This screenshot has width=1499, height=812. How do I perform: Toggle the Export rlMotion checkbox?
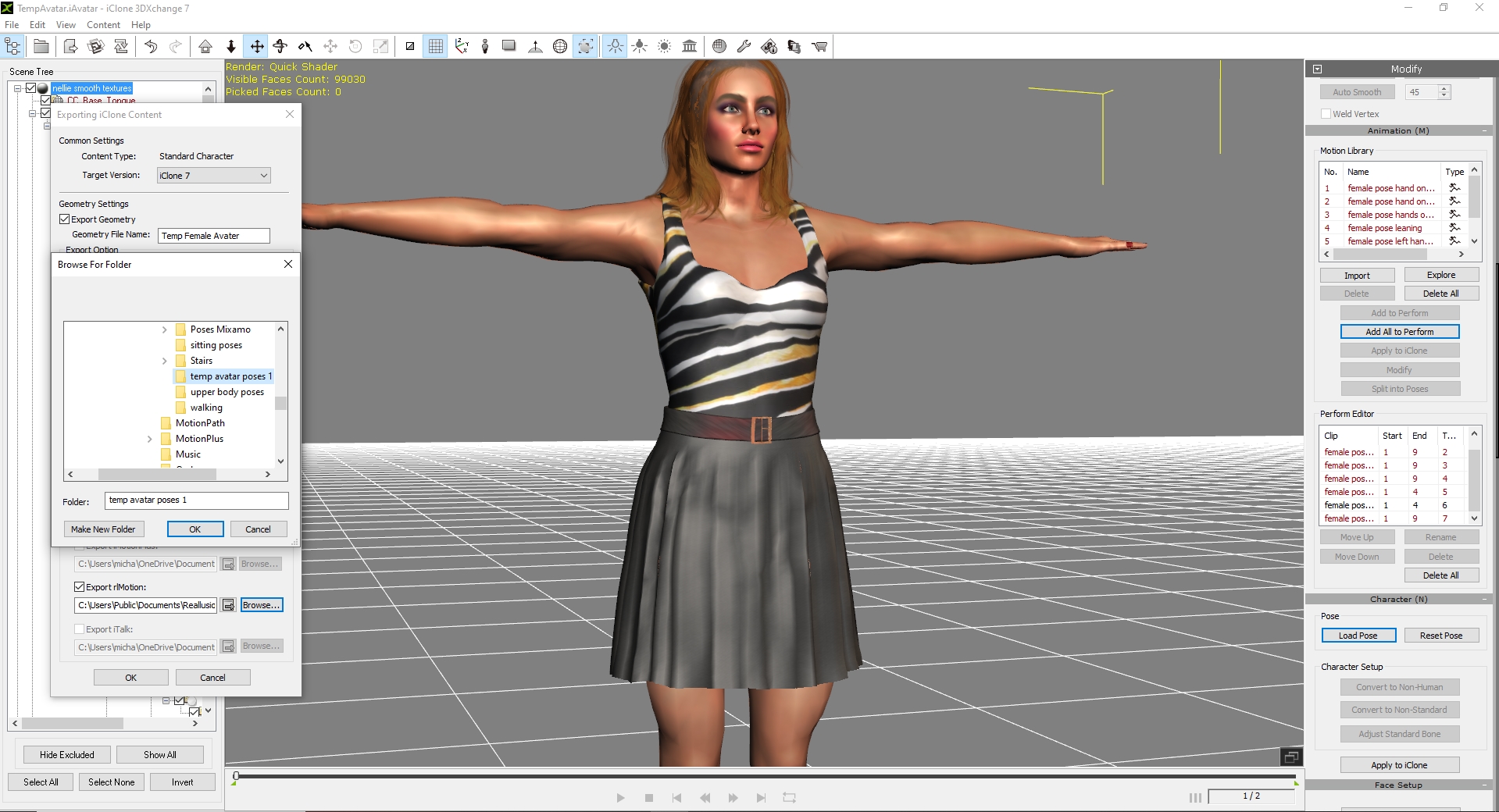point(79,587)
